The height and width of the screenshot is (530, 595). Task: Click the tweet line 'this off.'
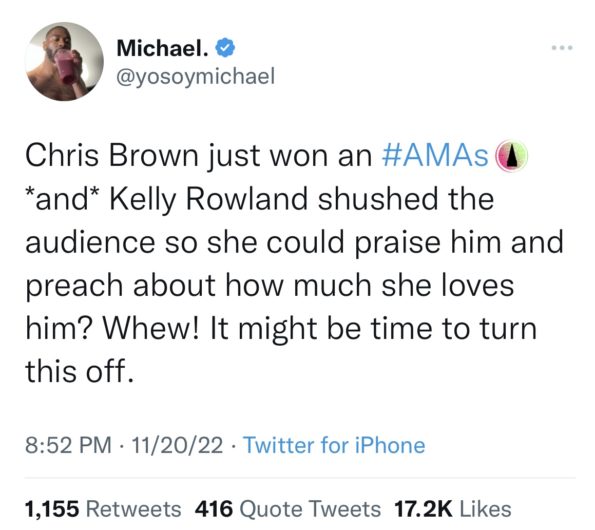coord(80,371)
